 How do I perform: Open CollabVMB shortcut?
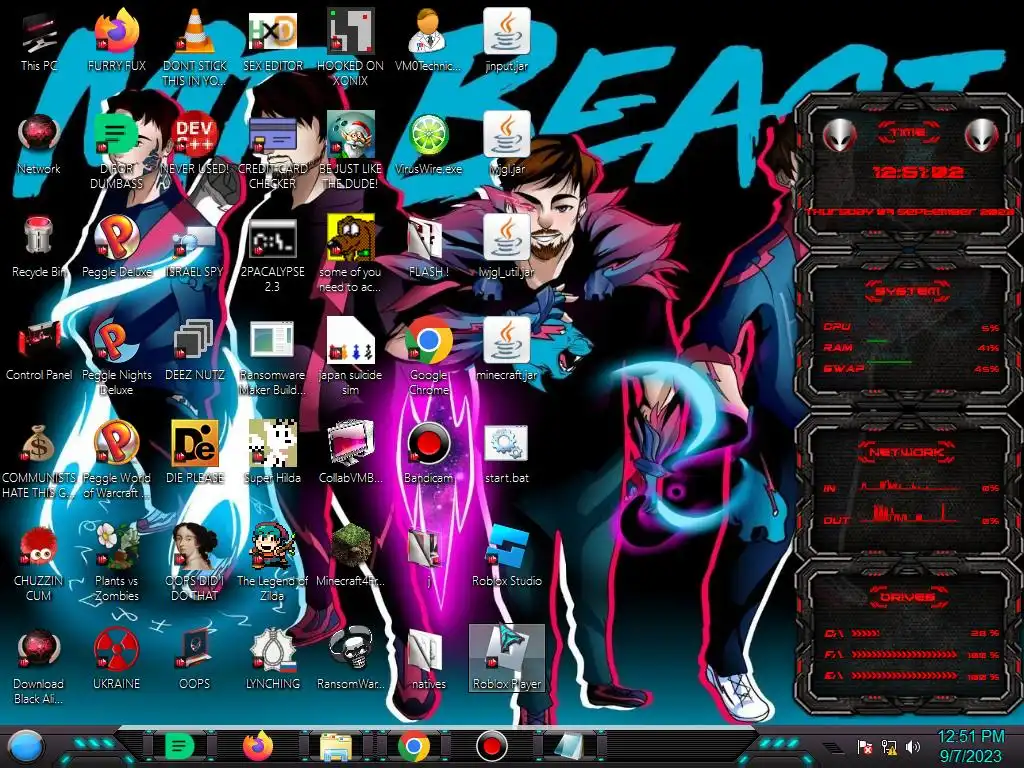350,453
